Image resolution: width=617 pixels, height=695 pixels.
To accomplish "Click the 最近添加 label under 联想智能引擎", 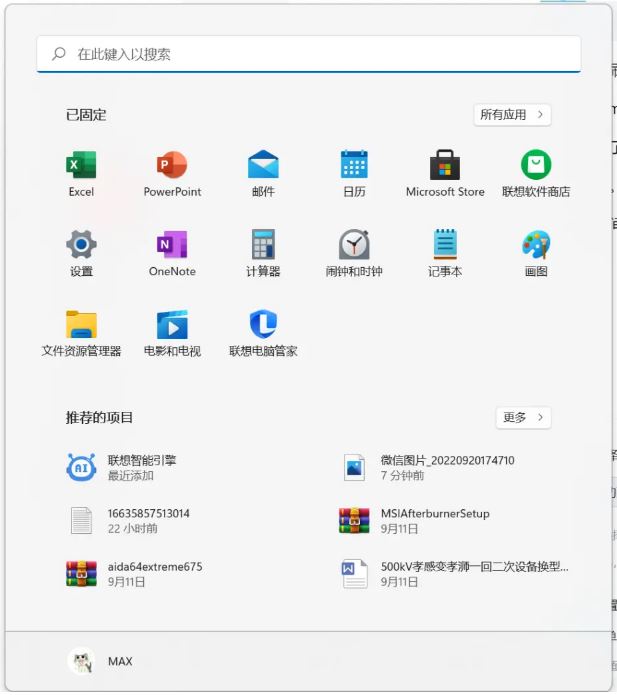I will (131, 476).
